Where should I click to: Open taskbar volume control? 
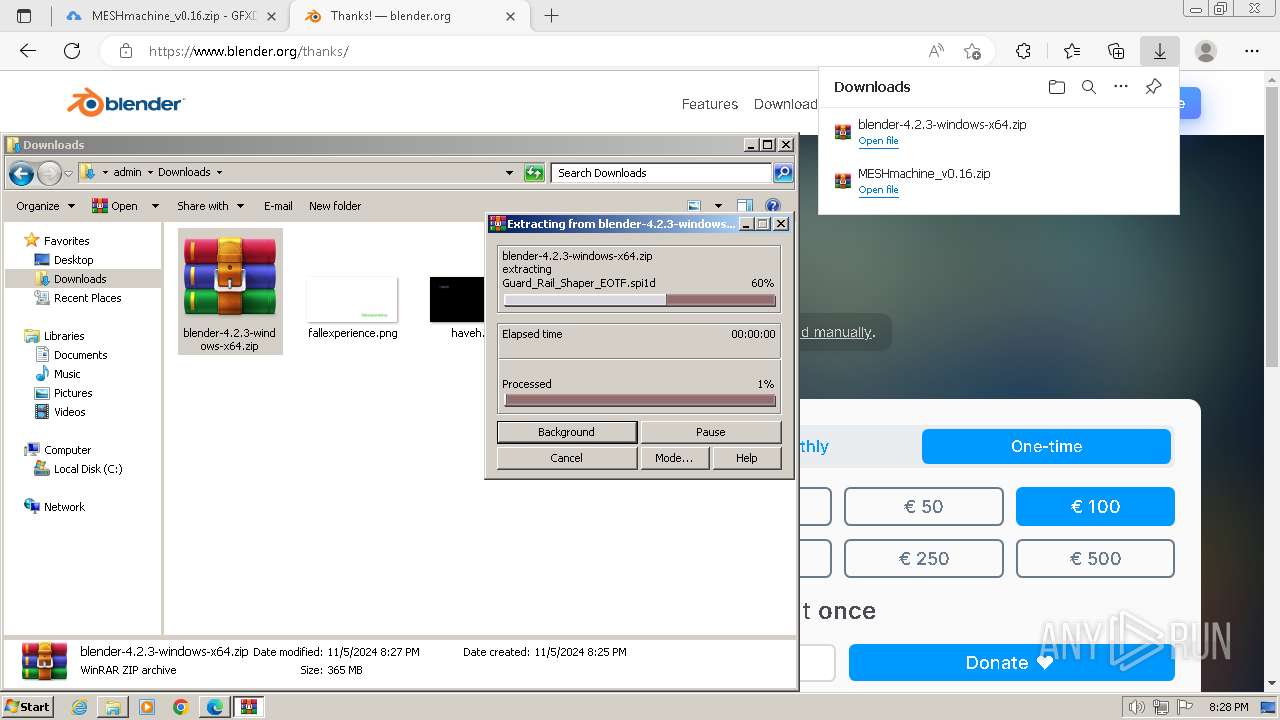point(1135,707)
